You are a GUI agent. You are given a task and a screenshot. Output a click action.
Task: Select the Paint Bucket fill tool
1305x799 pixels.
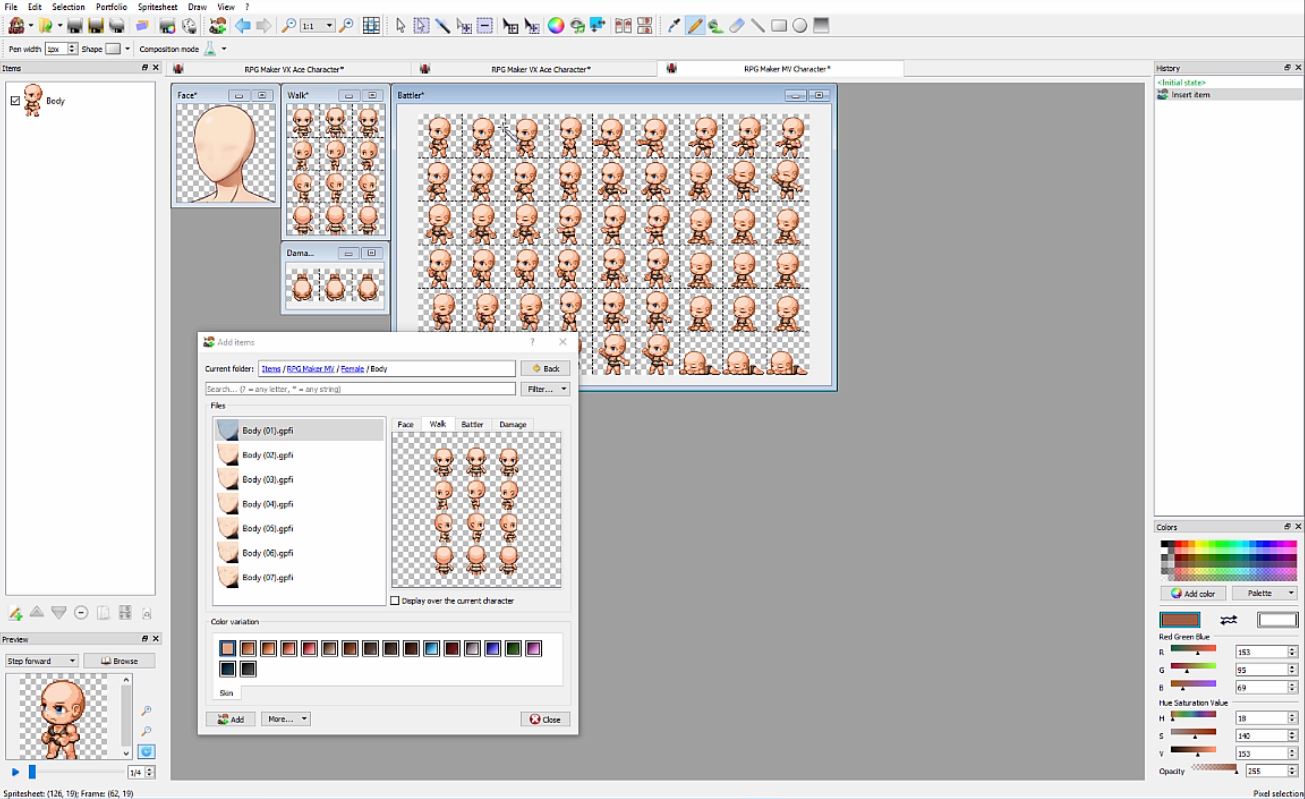pyautogui.click(x=716, y=25)
